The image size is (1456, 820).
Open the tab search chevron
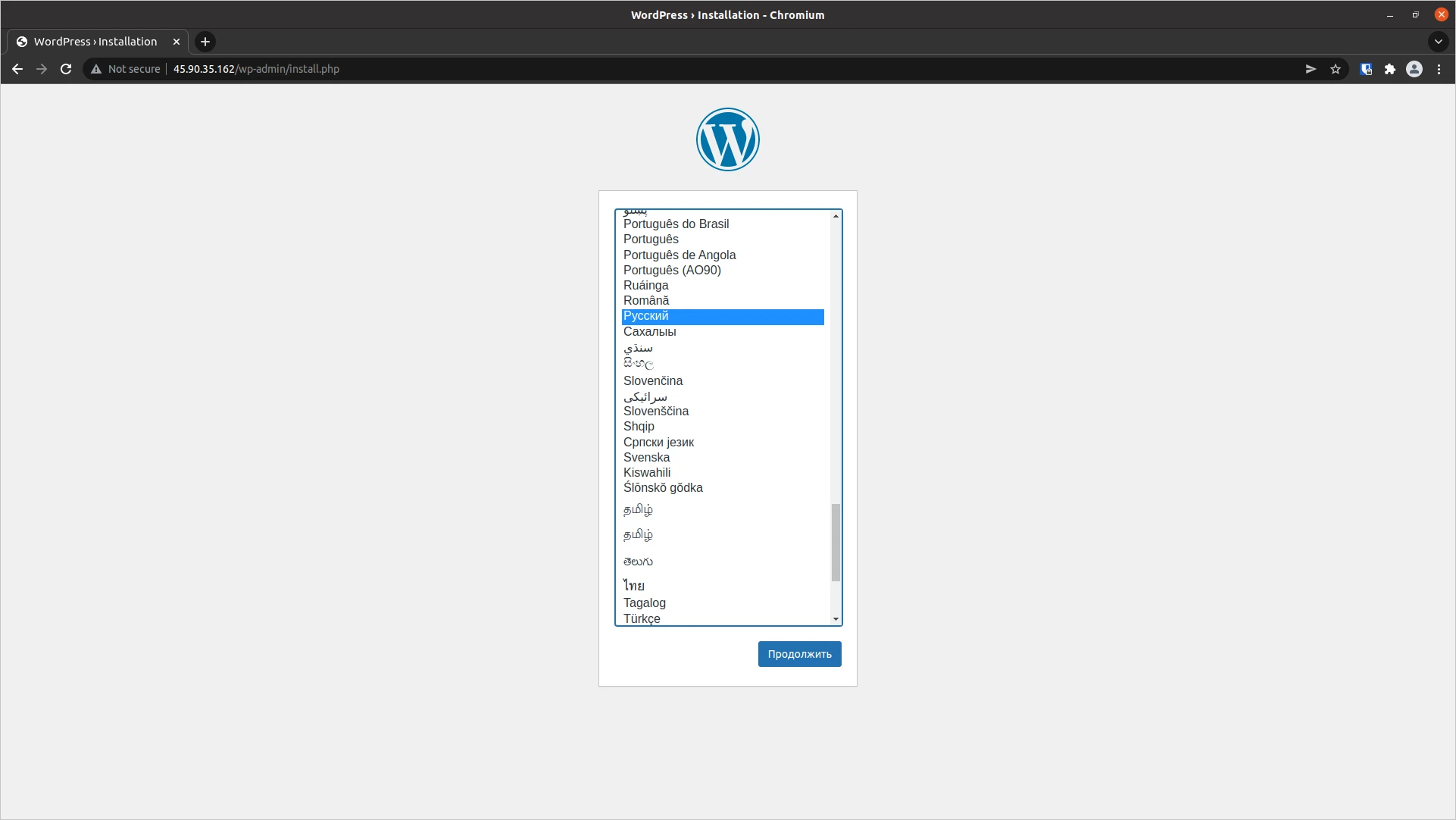pos(1437,42)
